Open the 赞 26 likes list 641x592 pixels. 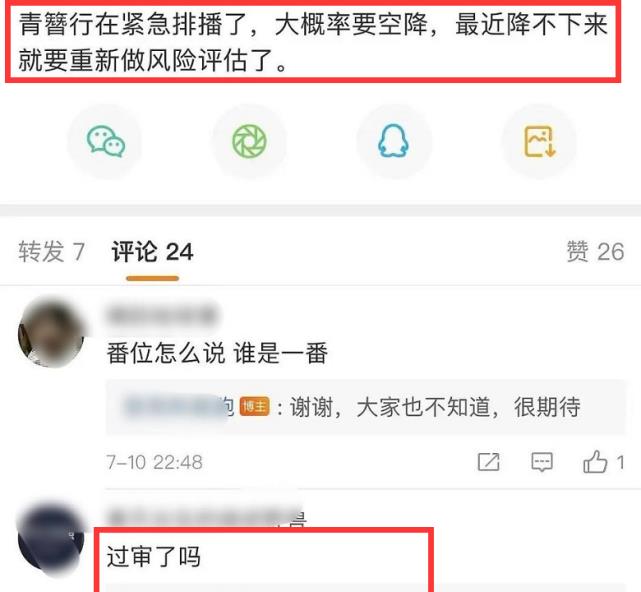point(595,251)
